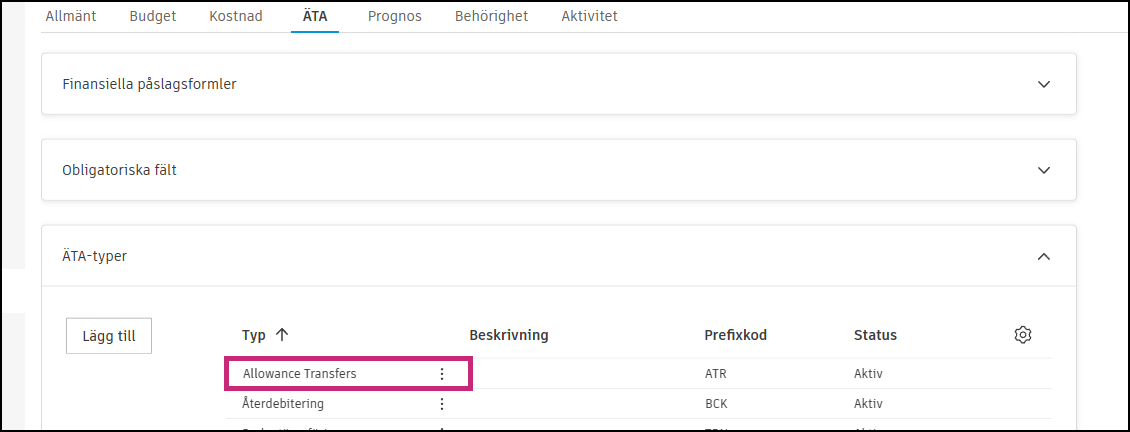Image resolution: width=1130 pixels, height=432 pixels.
Task: Open the Kostnad tab
Action: tap(235, 16)
